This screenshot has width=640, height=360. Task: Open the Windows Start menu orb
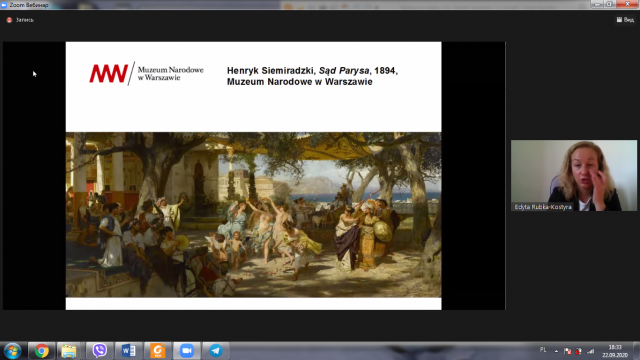point(12,351)
